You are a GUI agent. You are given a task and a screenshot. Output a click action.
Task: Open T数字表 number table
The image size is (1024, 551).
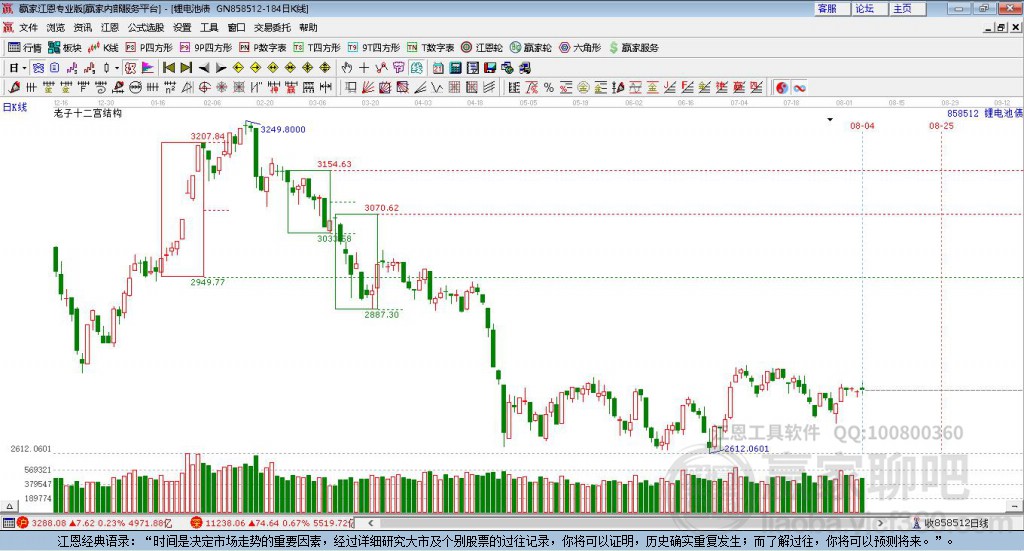(x=430, y=48)
